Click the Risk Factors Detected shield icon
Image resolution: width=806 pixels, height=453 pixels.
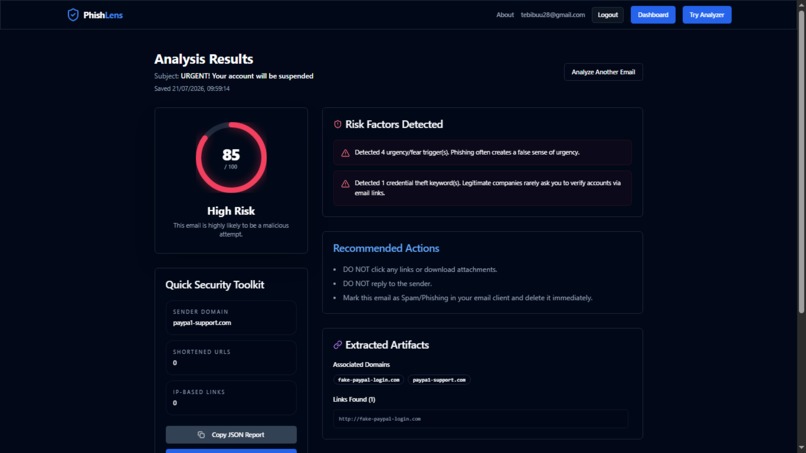coord(337,124)
